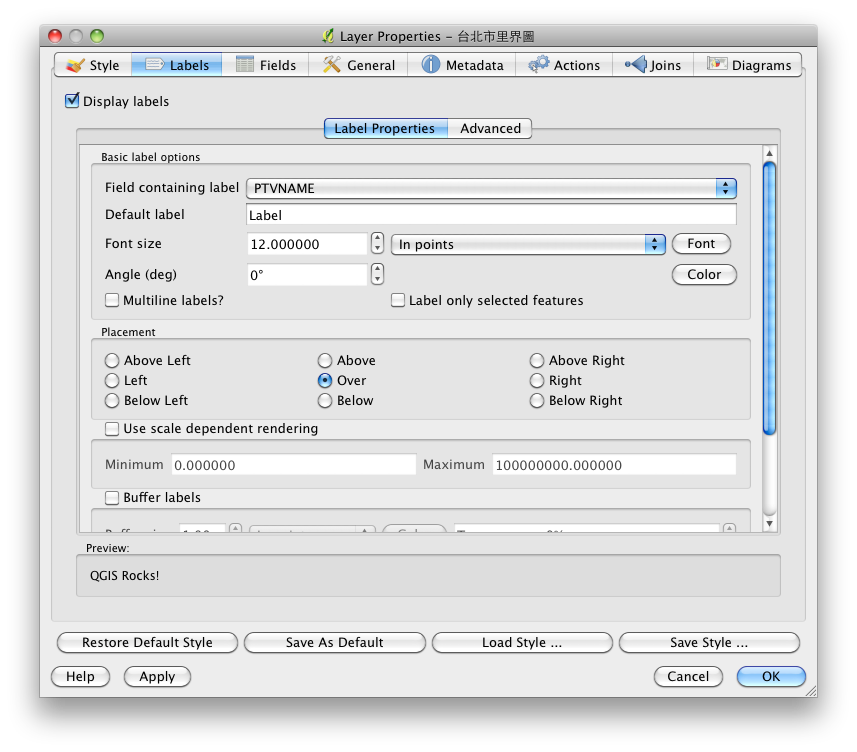Select Above Right placement
The width and height of the screenshot is (857, 752).
coord(537,360)
